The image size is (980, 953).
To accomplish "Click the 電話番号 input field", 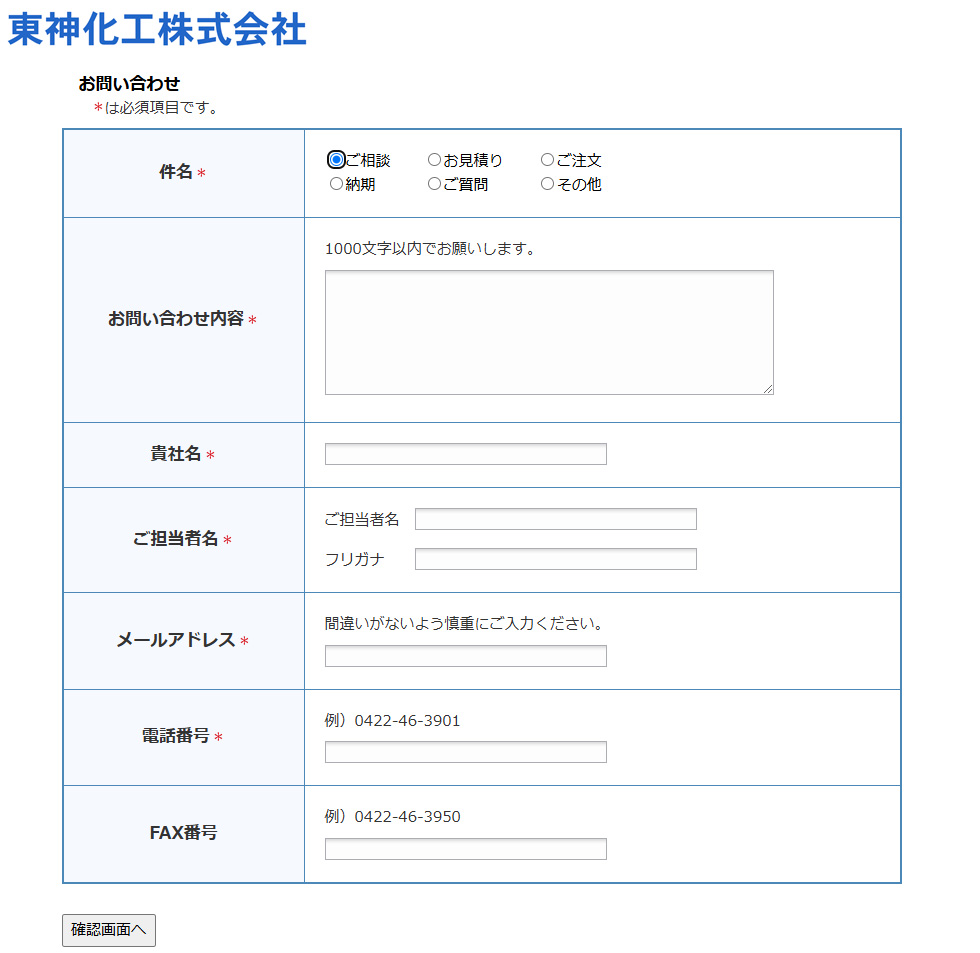I will coord(466,752).
